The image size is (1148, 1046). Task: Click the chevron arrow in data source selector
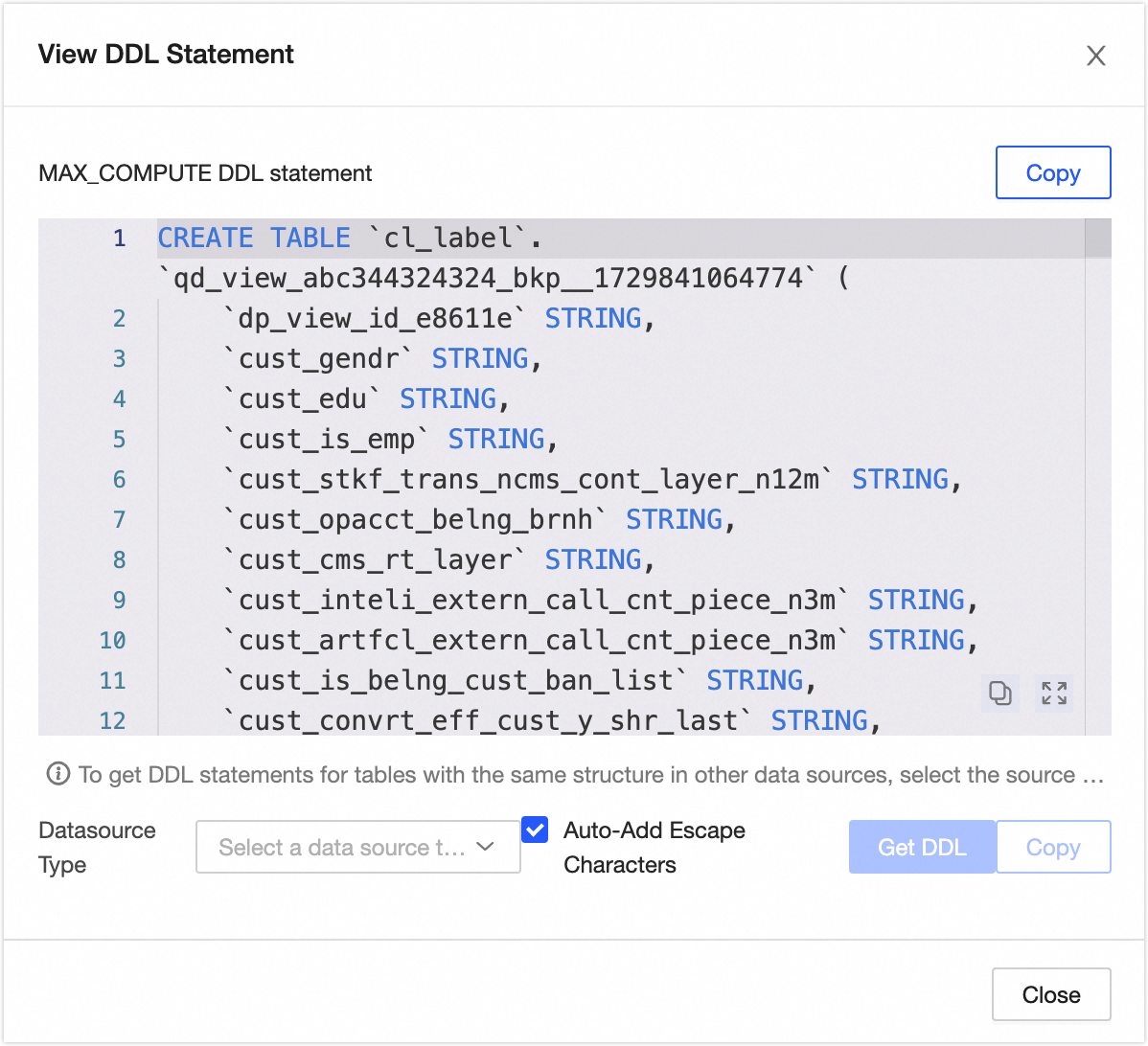[x=485, y=847]
